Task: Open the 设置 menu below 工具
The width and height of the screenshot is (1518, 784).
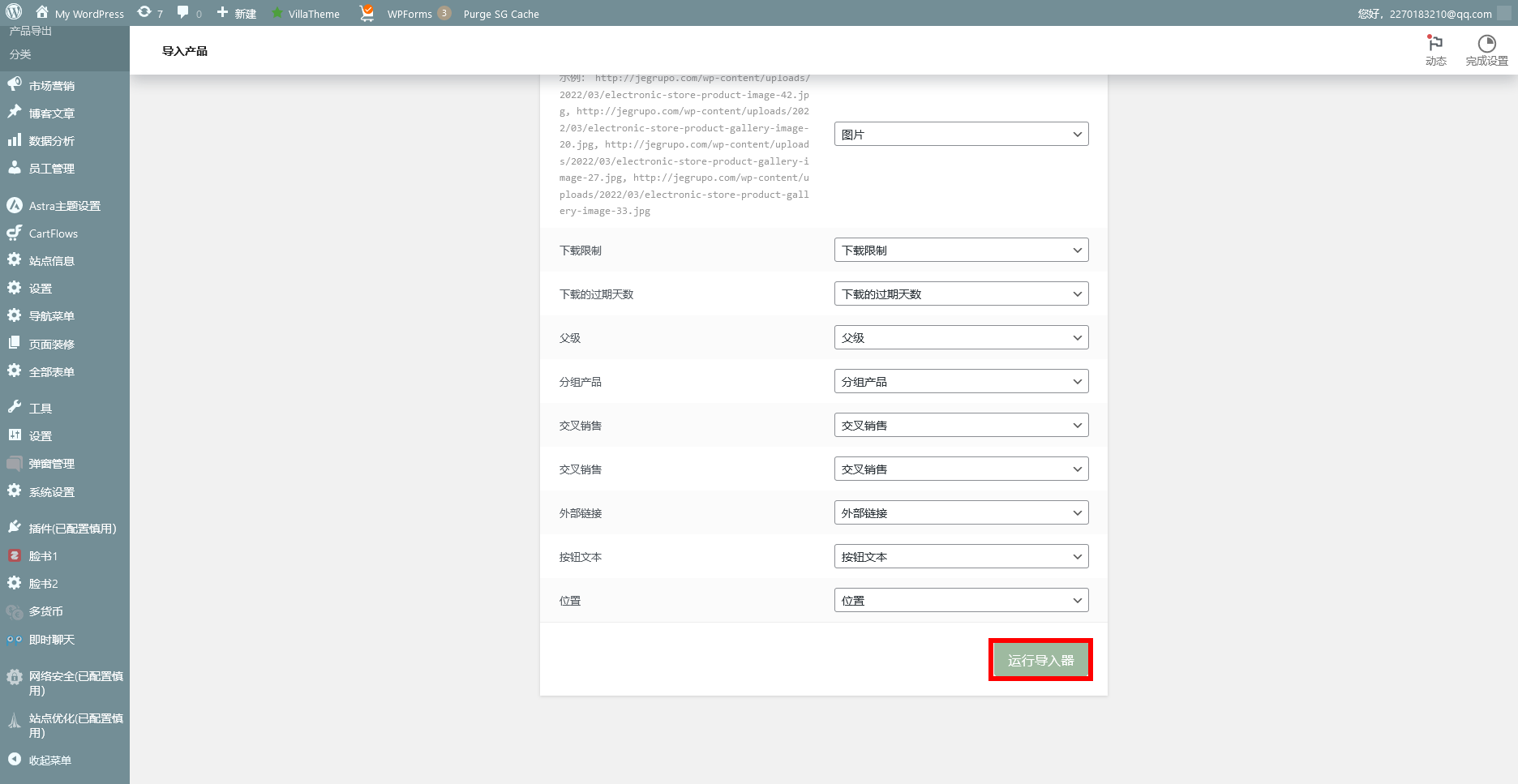Action: (x=41, y=436)
